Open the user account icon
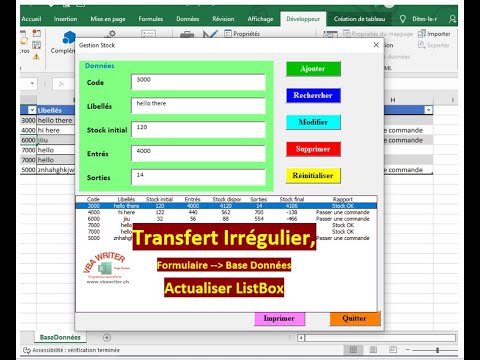The image size is (480, 360). pyautogui.click(x=452, y=19)
